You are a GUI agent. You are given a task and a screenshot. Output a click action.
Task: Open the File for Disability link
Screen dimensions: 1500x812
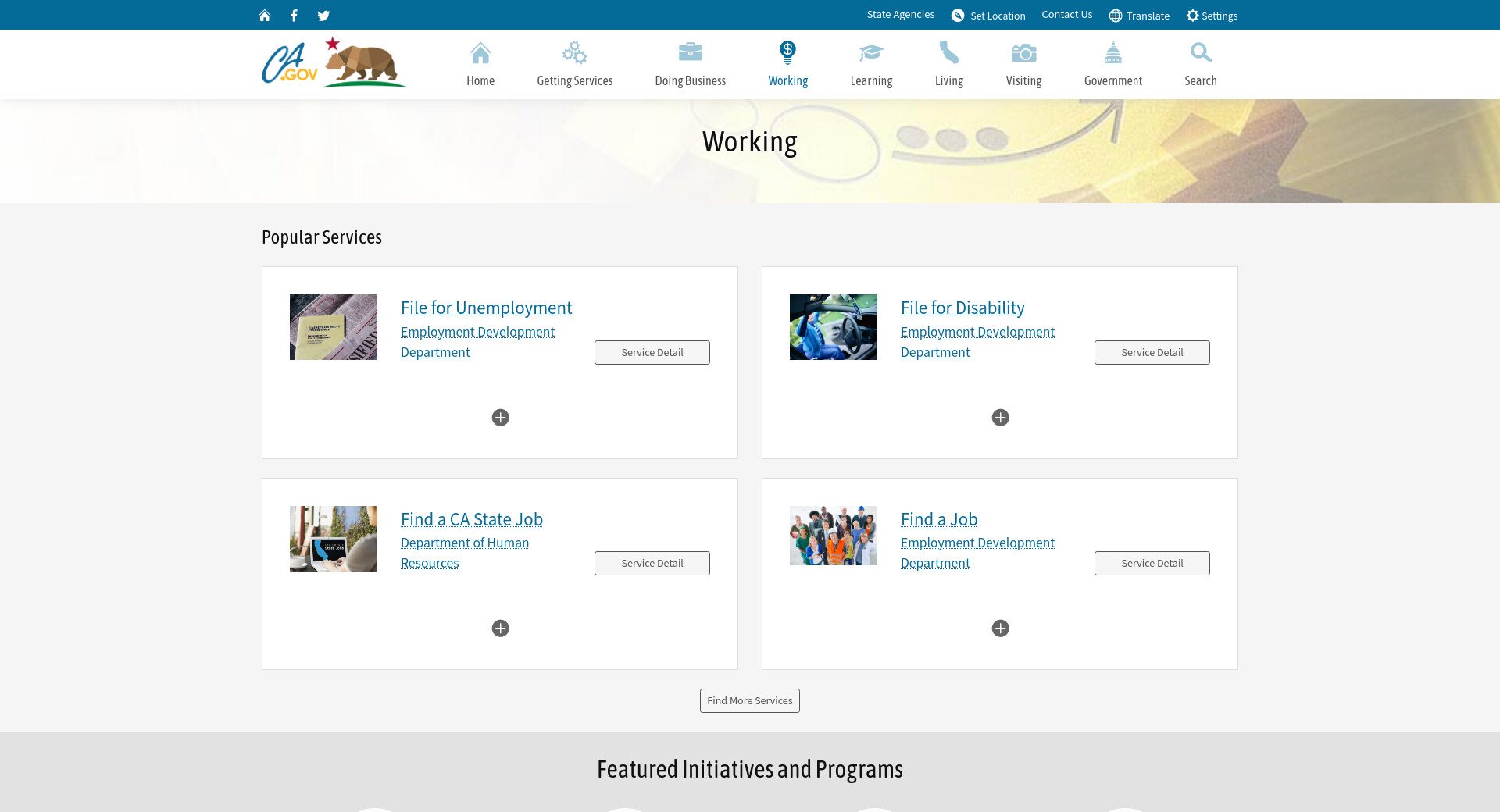tap(962, 308)
